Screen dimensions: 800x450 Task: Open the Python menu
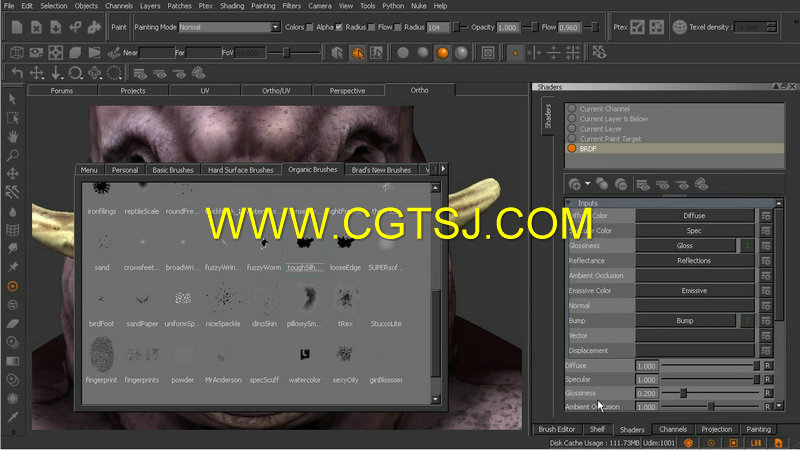click(393, 6)
